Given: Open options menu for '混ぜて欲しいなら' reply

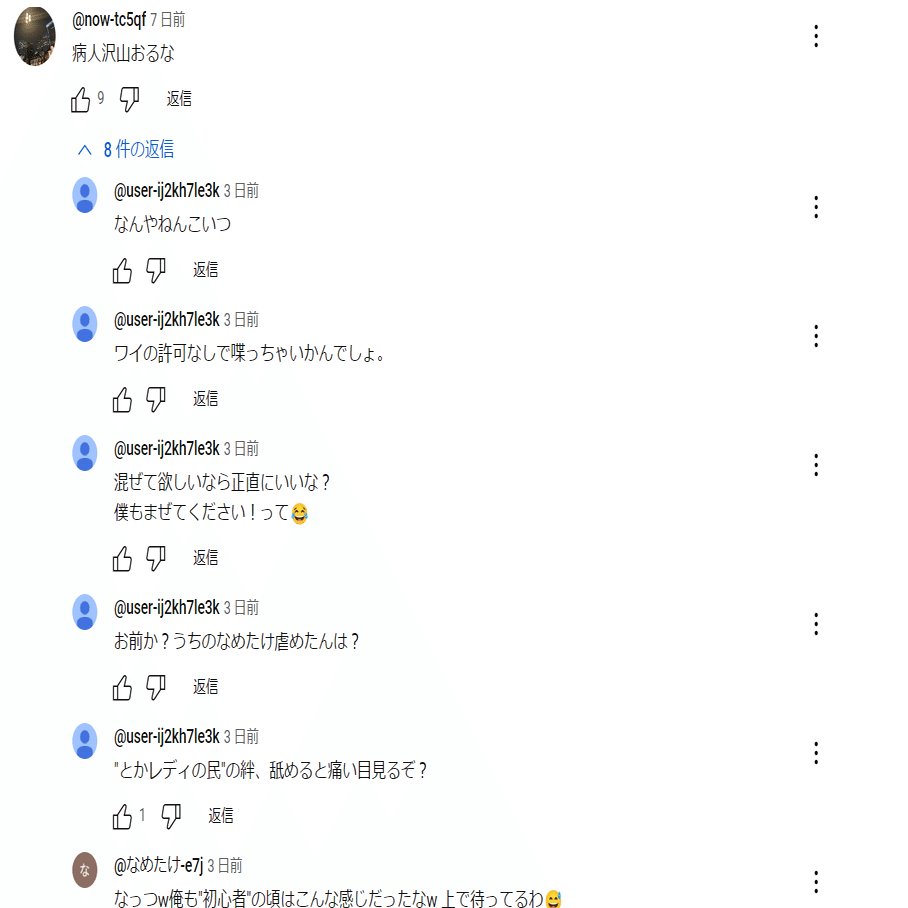Looking at the screenshot, I should 816,465.
